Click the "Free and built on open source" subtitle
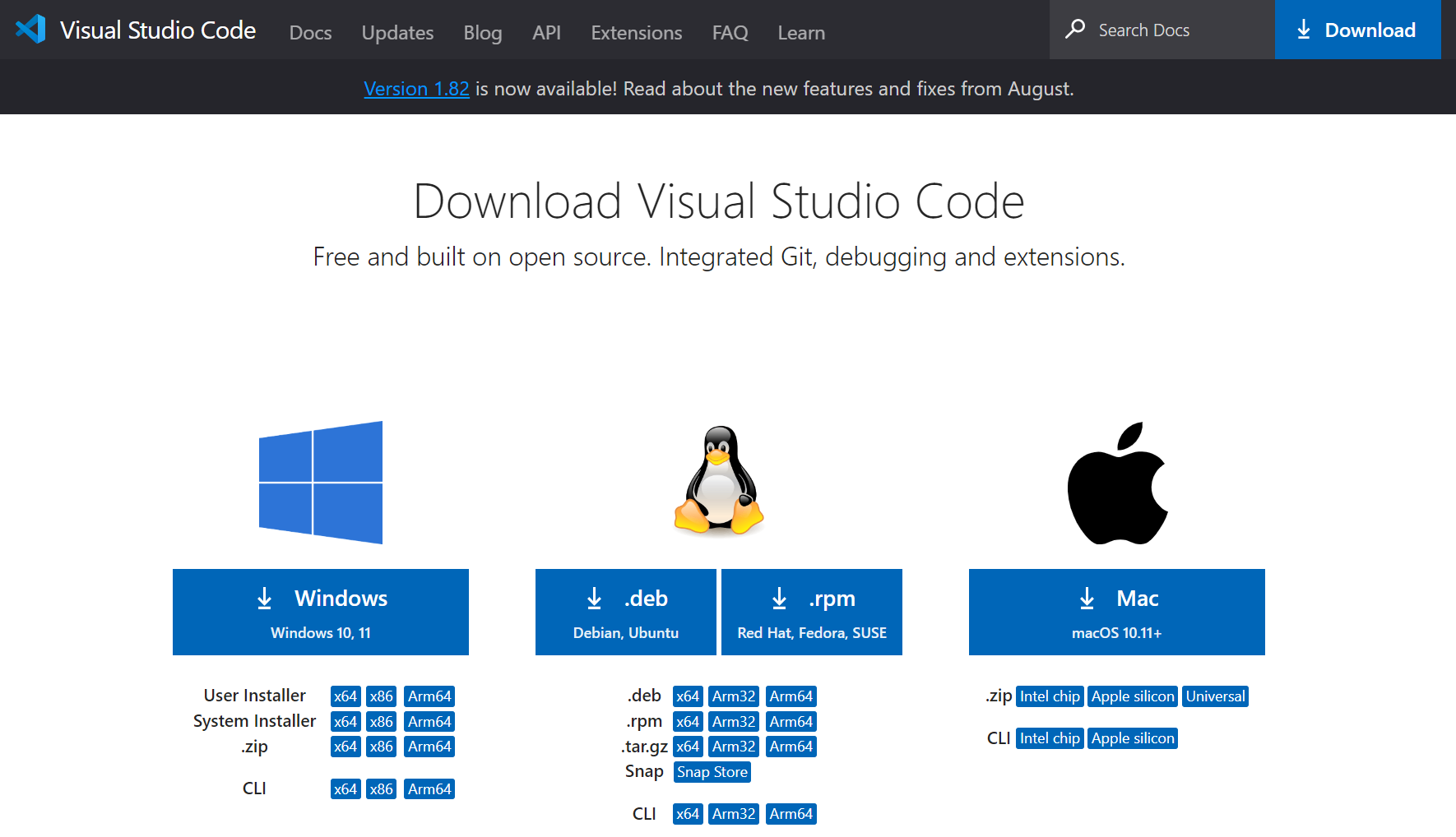 point(719,257)
